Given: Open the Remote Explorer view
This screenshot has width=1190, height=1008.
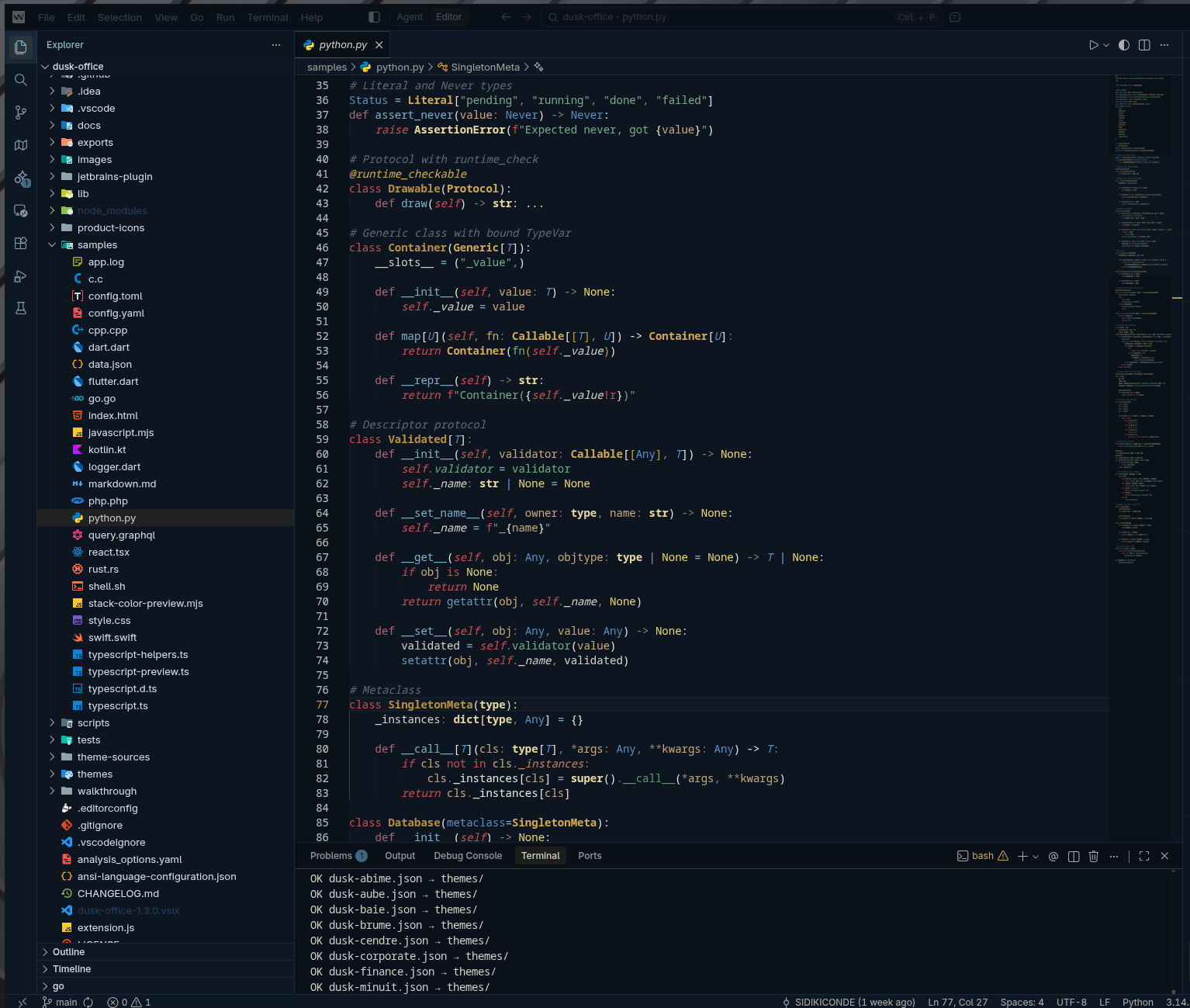Looking at the screenshot, I should [21, 211].
